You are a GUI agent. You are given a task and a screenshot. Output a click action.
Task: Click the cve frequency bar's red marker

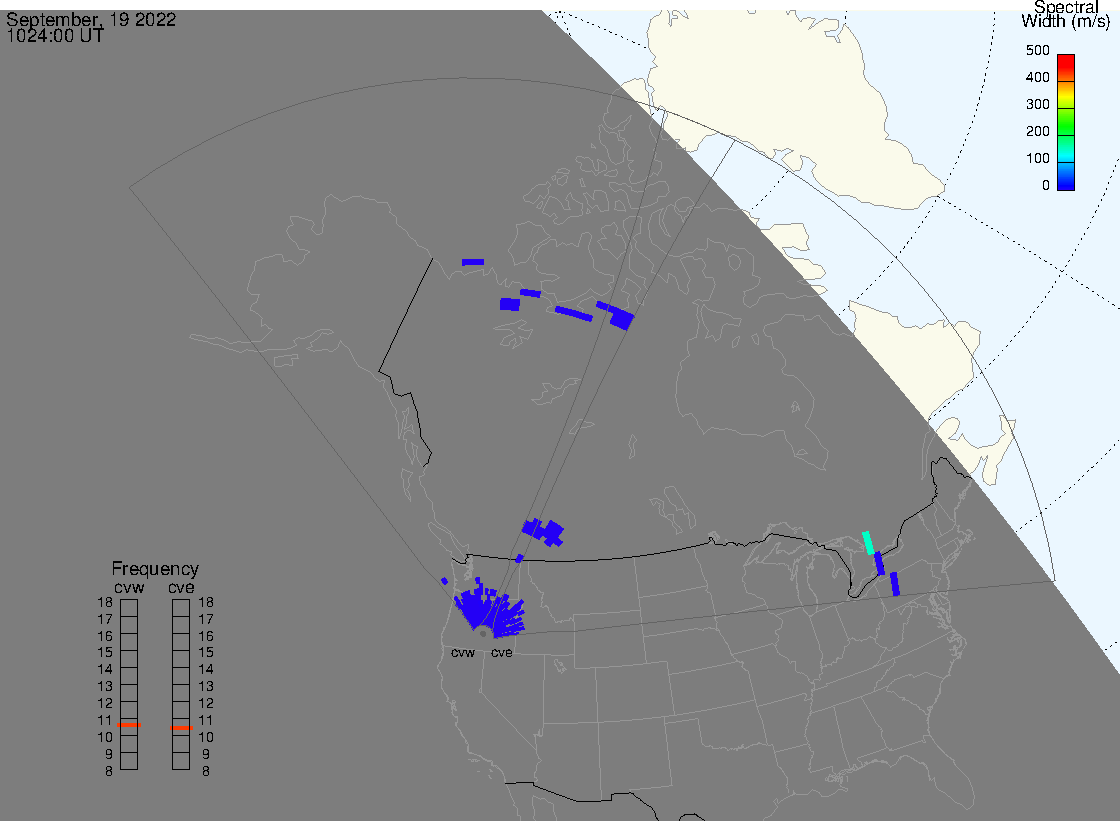[x=181, y=728]
